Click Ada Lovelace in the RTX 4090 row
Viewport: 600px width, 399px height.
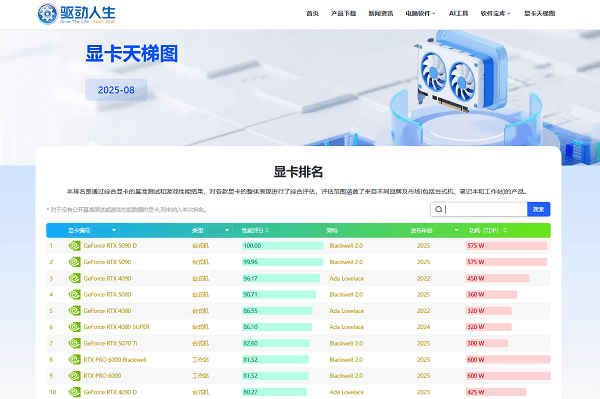(x=347, y=278)
